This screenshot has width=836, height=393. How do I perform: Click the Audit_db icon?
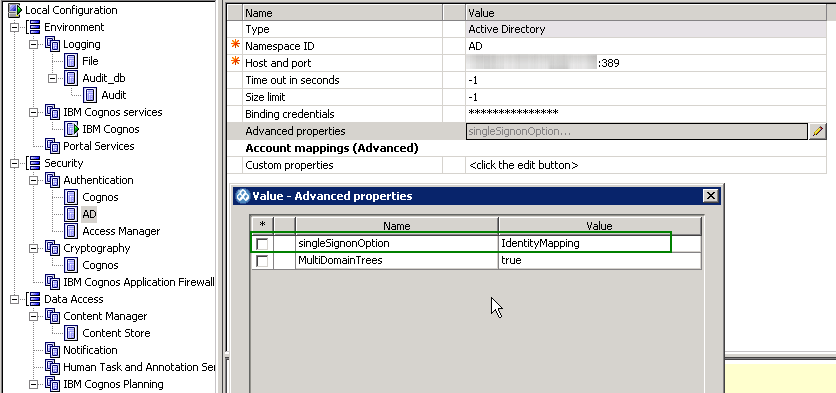[x=71, y=78]
